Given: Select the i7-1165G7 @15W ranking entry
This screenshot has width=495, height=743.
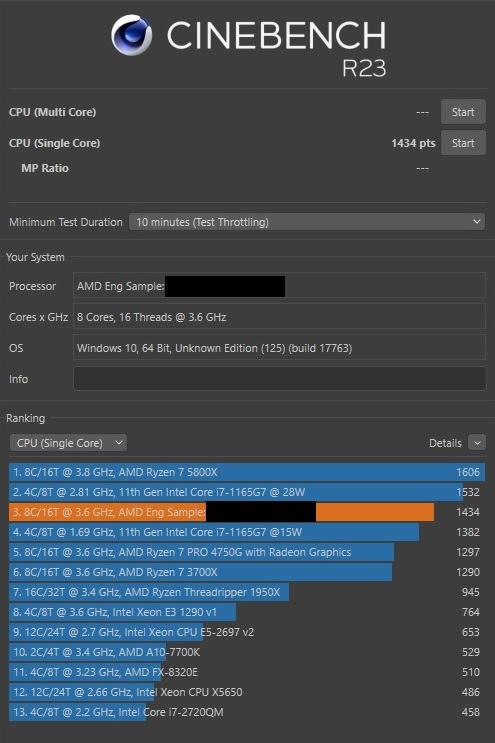Looking at the screenshot, I should pyautogui.click(x=247, y=532).
